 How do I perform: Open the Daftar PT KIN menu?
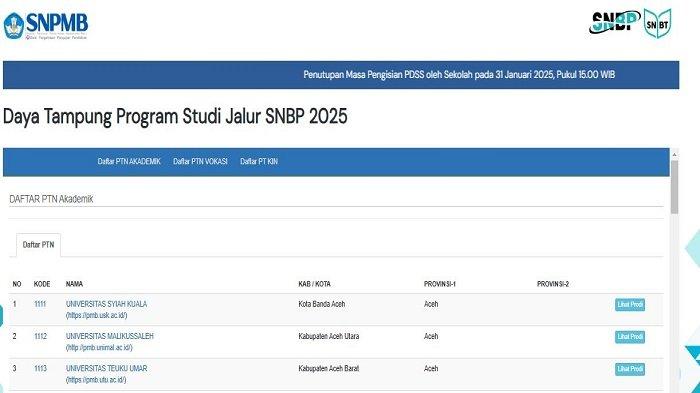(259, 161)
